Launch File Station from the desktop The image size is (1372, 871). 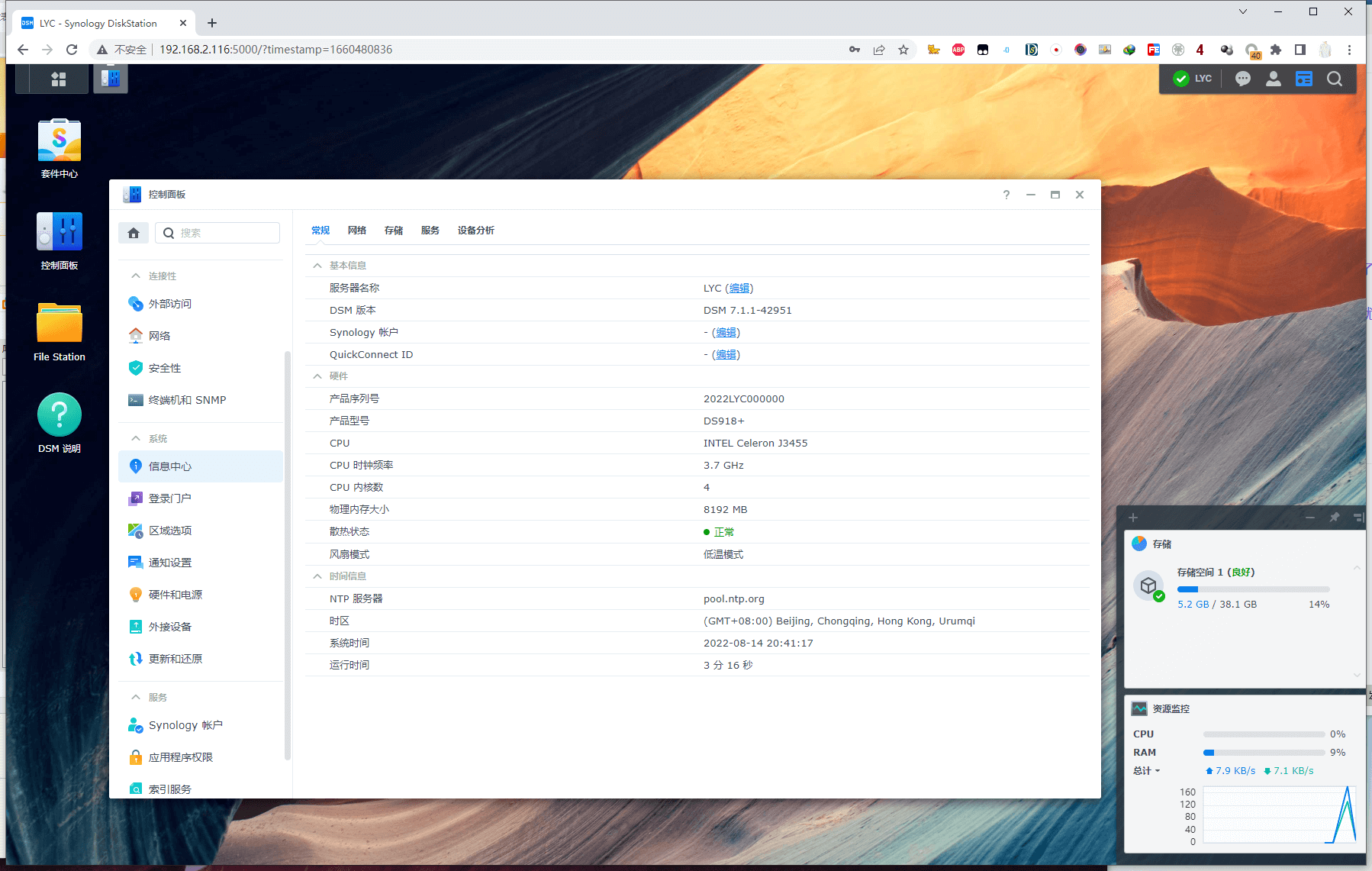tap(60, 332)
